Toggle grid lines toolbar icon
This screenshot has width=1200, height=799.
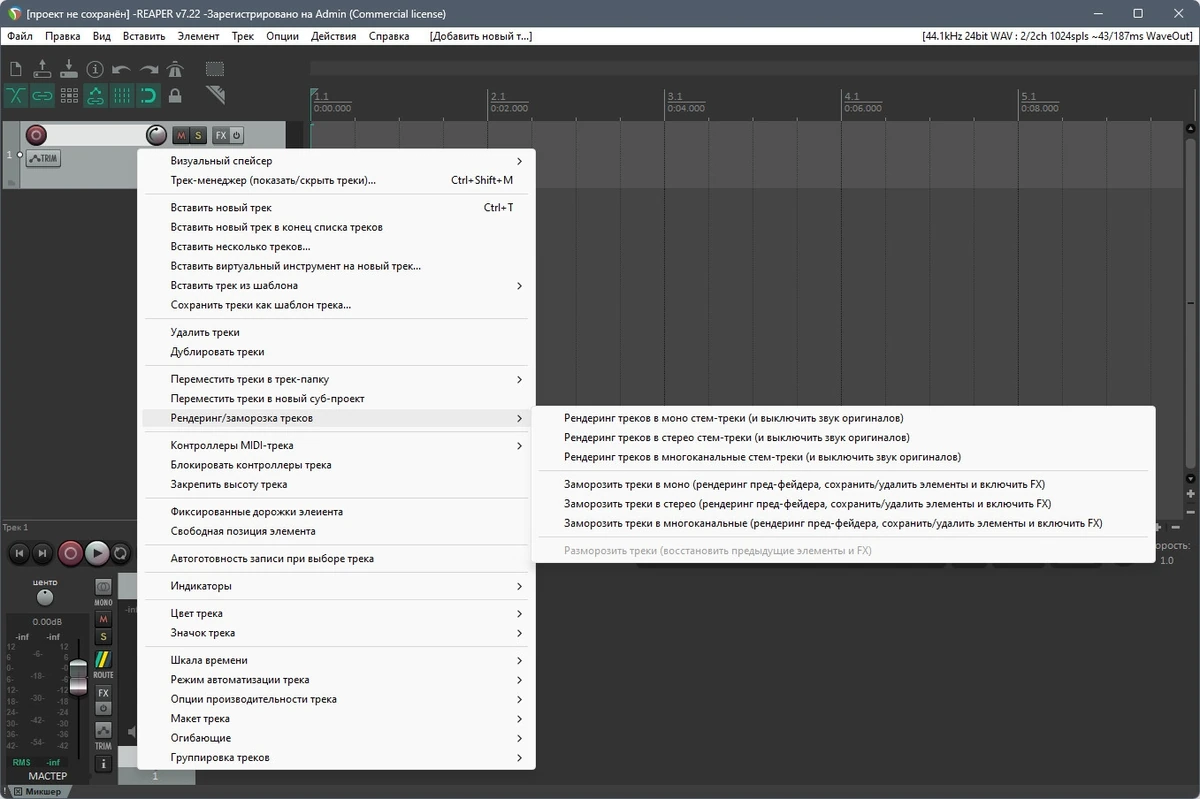pos(121,96)
